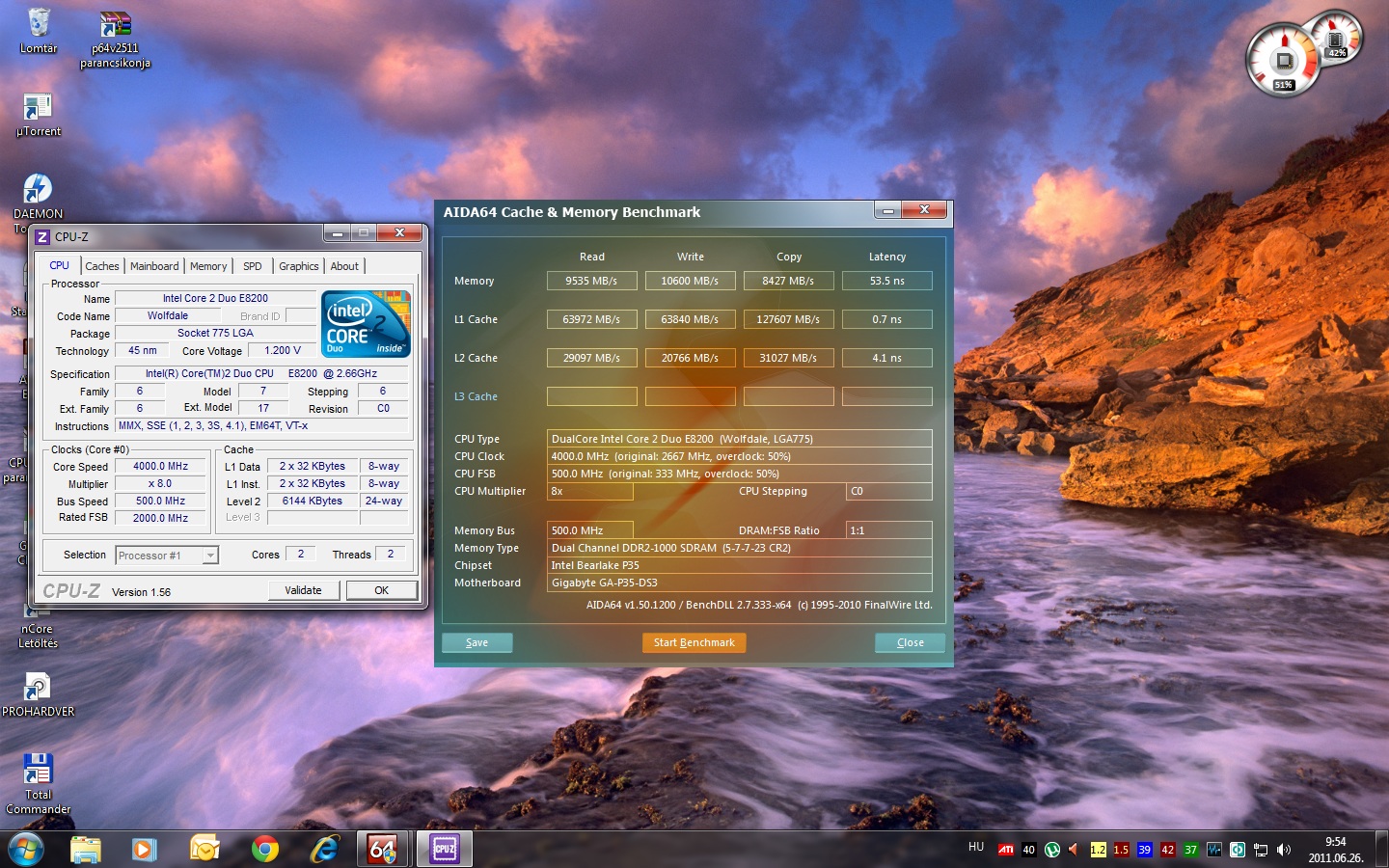Click the CPU Clock field showing 4000.0 MHz
The image size is (1389, 868).
pyautogui.click(x=740, y=456)
